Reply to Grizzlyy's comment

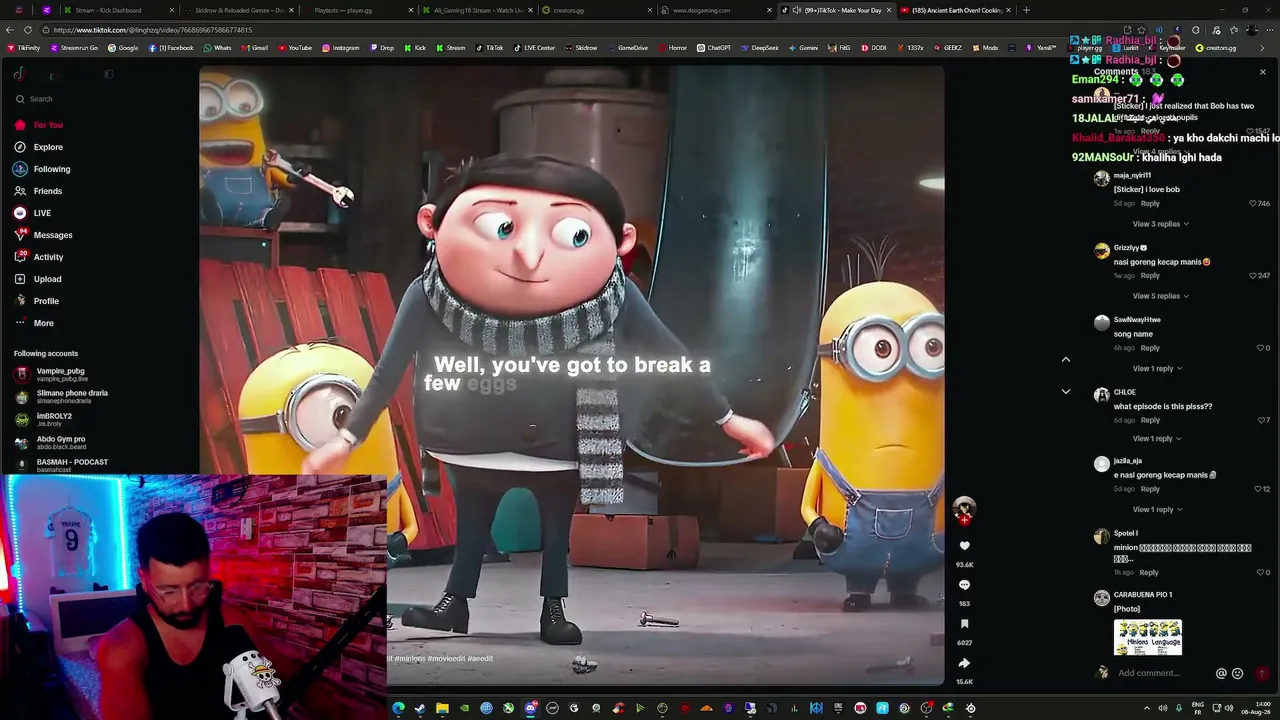point(1150,276)
